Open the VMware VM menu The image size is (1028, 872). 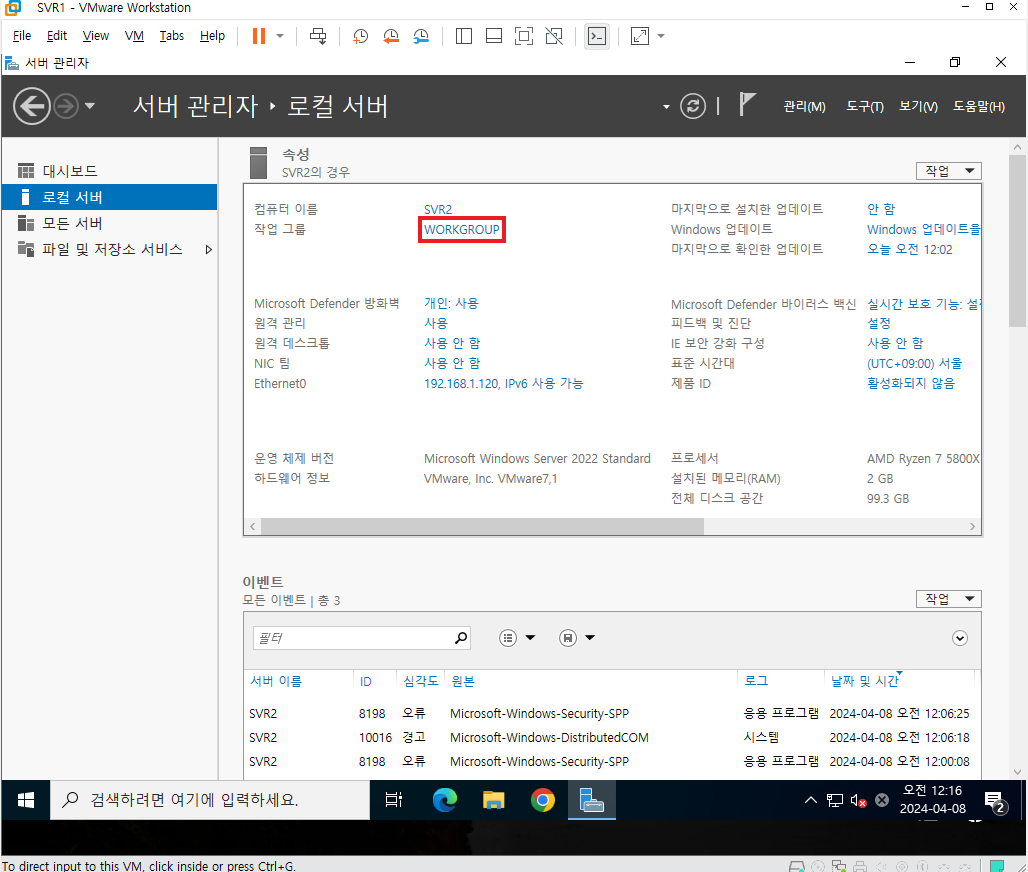[134, 36]
